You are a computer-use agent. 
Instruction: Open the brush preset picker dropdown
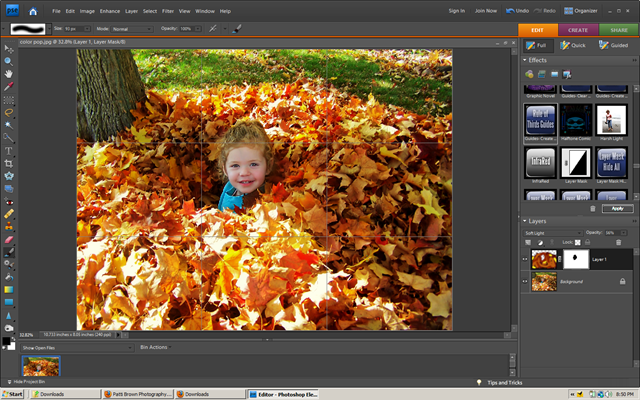[49, 29]
